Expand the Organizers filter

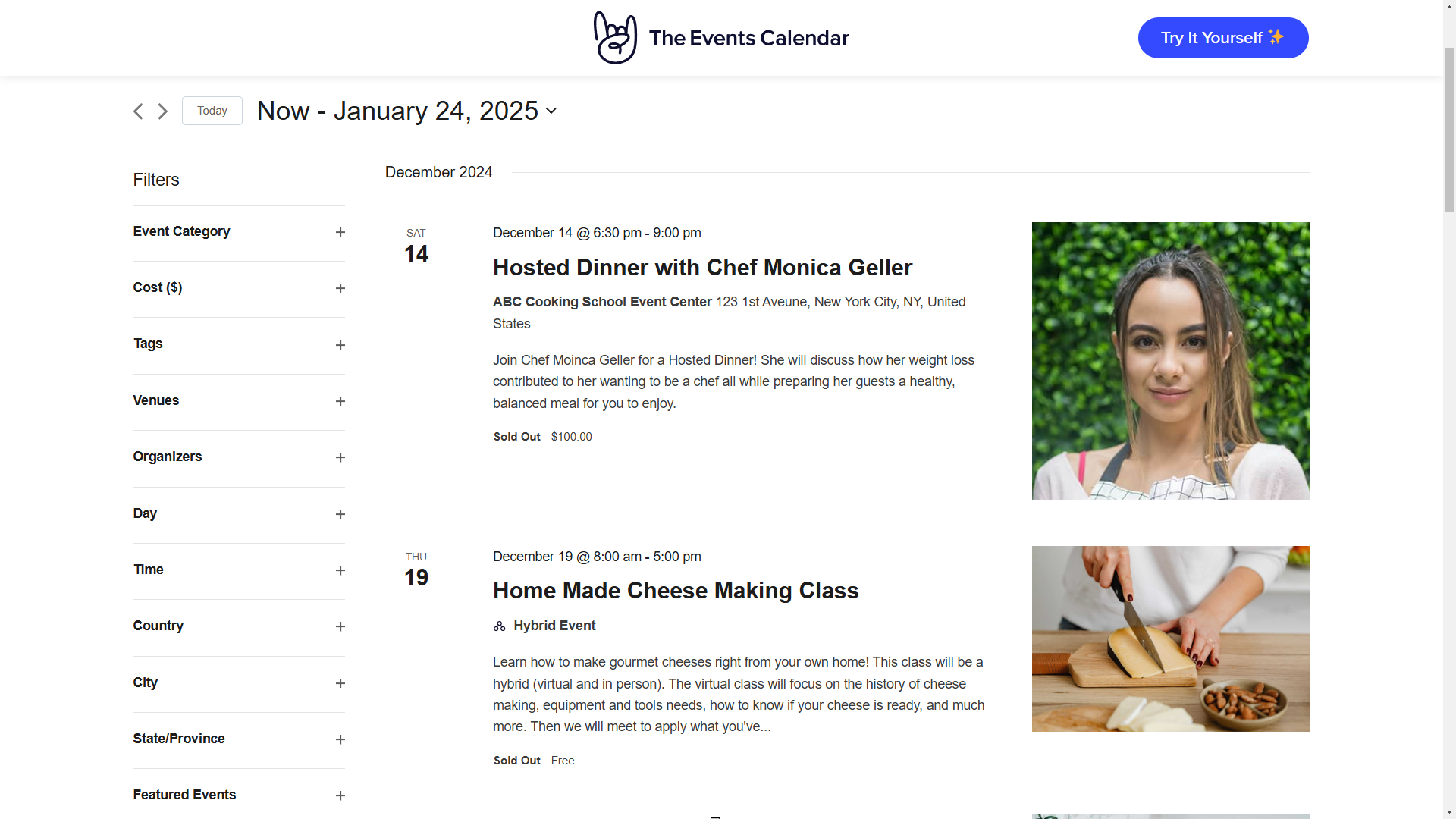340,458
